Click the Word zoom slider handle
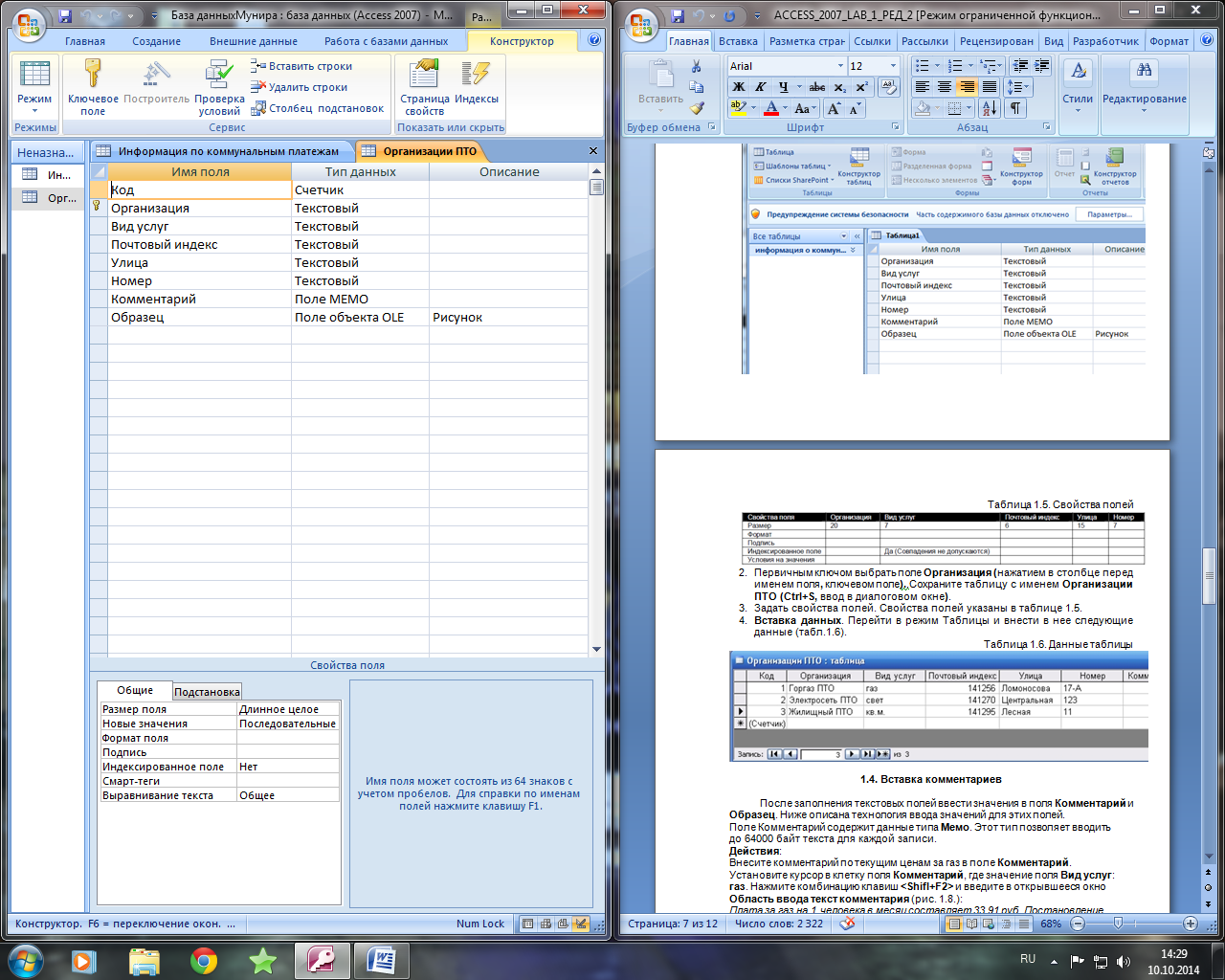 (x=1118, y=924)
